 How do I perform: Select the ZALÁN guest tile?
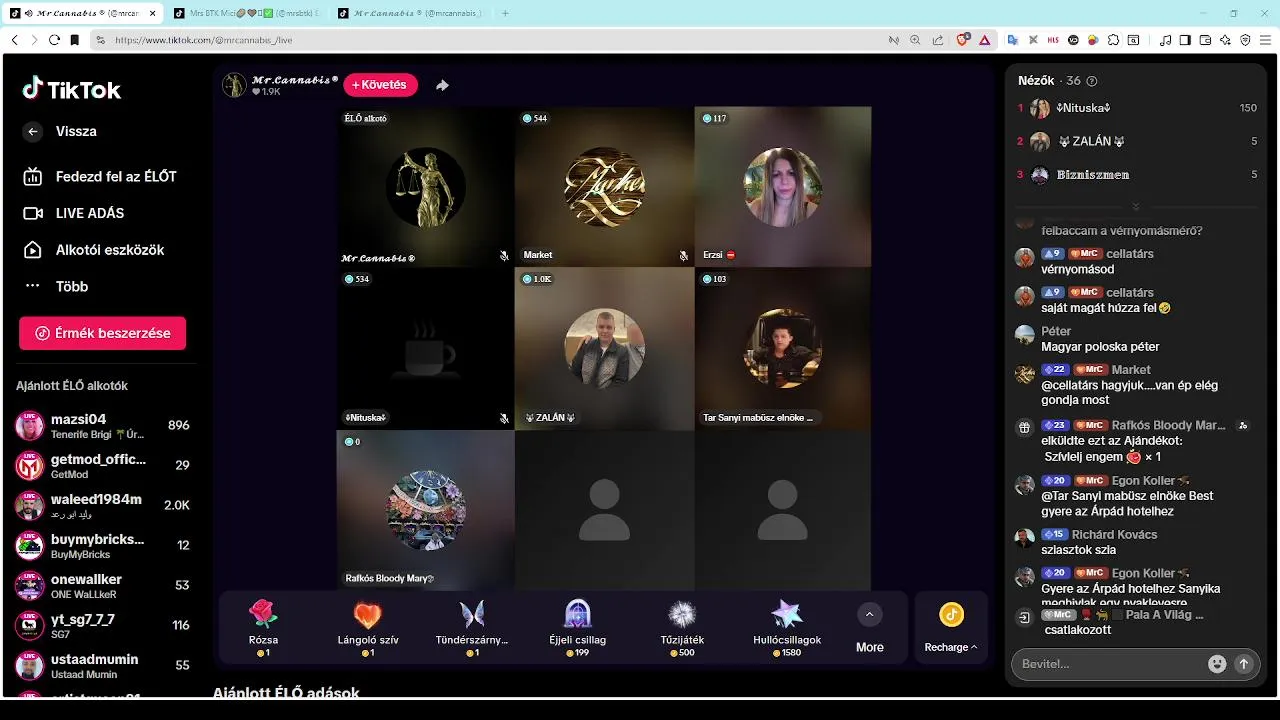click(604, 348)
